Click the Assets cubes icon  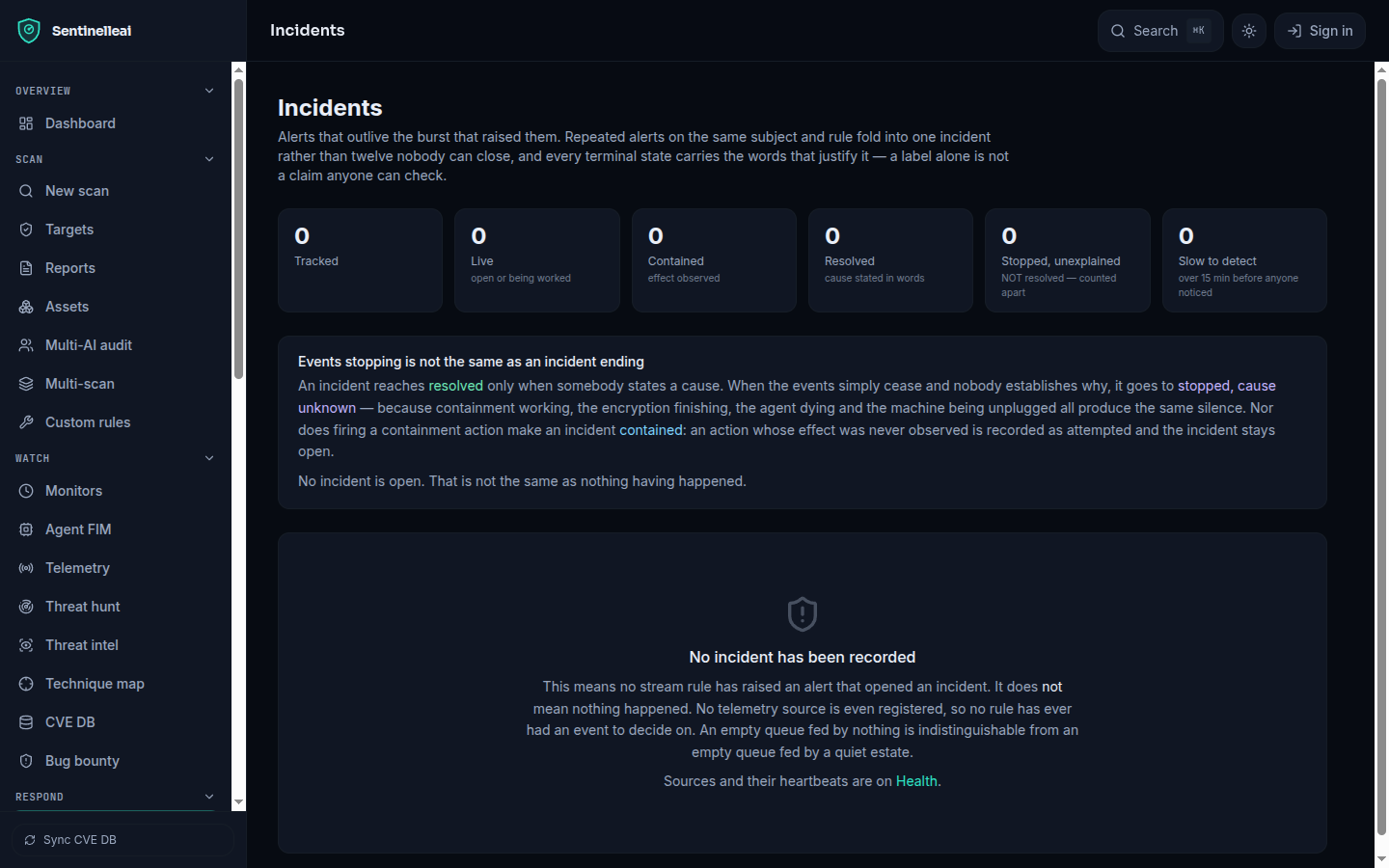26,307
